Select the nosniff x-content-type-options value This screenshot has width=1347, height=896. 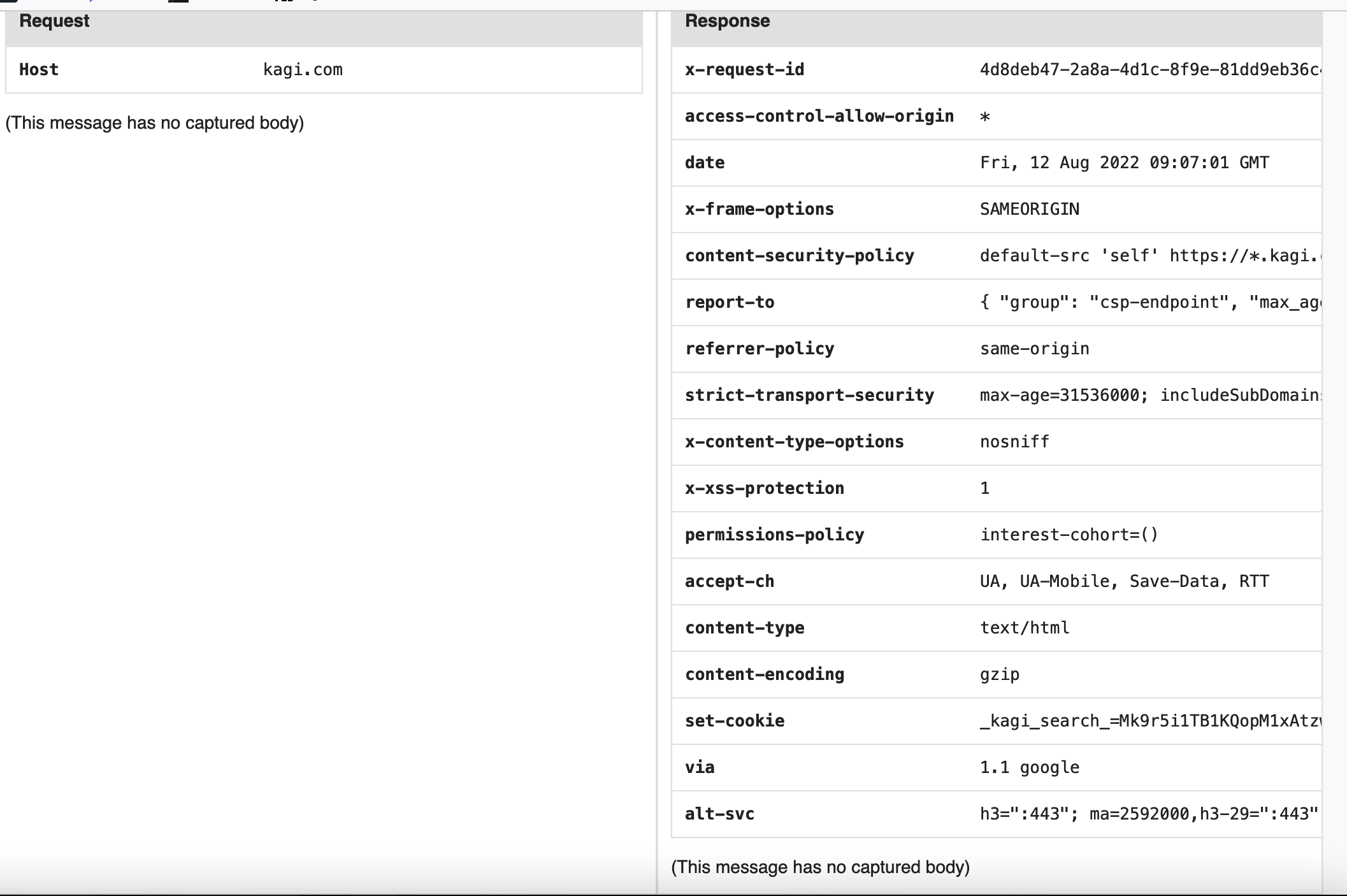1014,441
